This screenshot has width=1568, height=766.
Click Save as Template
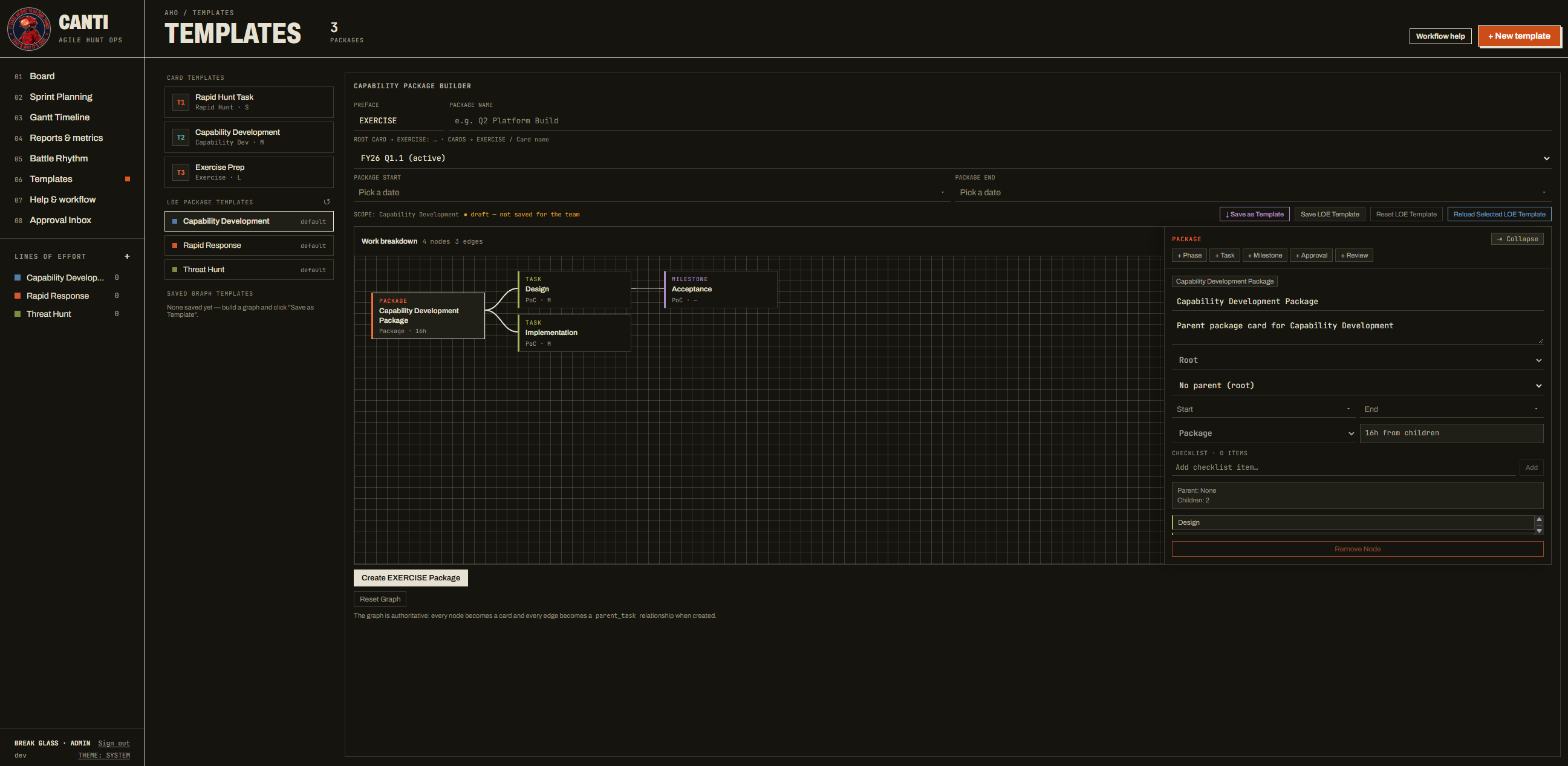coord(1255,214)
